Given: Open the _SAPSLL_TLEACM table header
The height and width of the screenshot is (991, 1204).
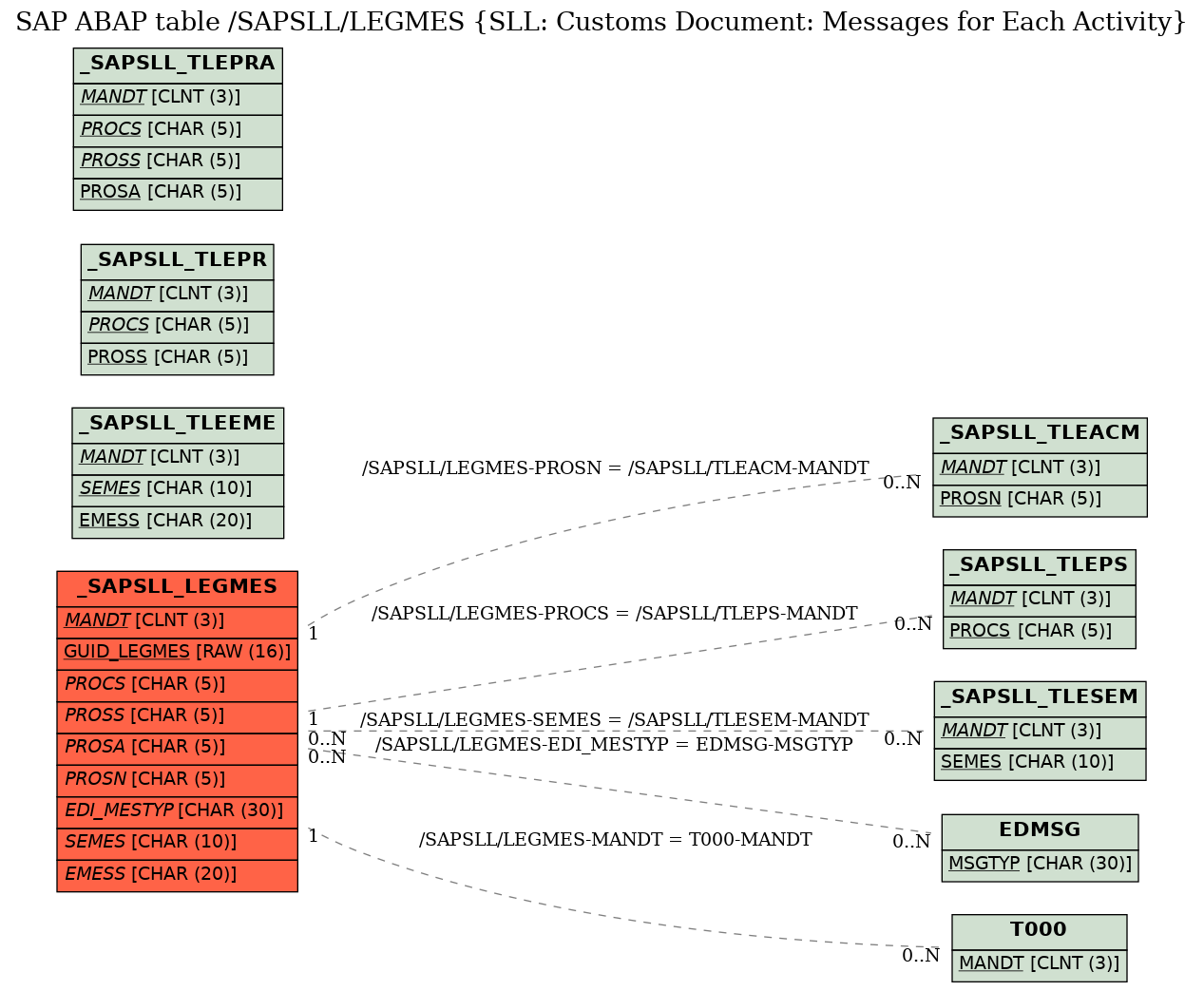Looking at the screenshot, I should (1040, 435).
